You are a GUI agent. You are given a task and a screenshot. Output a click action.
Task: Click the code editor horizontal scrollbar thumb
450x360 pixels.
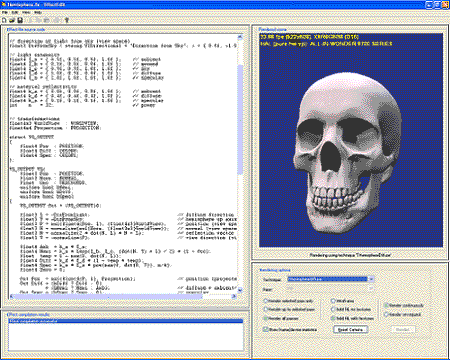pyautogui.click(x=109, y=296)
